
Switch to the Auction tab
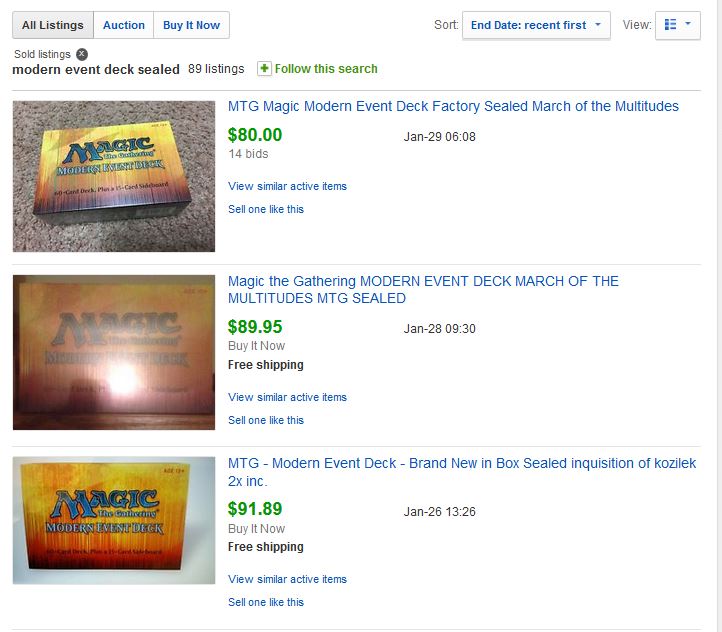(123, 25)
